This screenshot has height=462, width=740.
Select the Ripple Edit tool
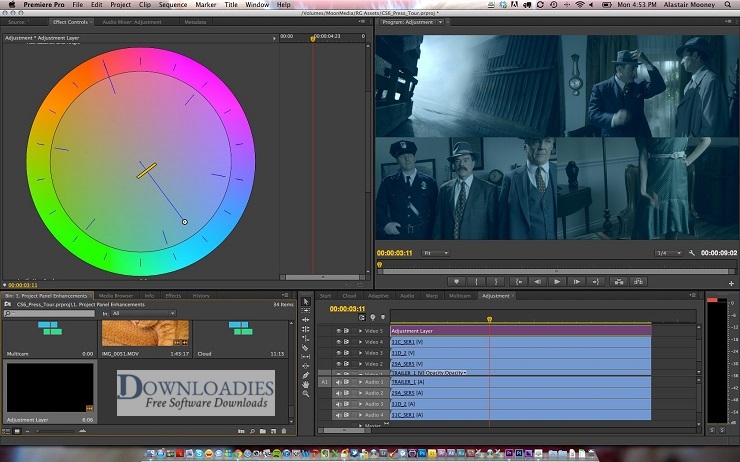click(305, 319)
